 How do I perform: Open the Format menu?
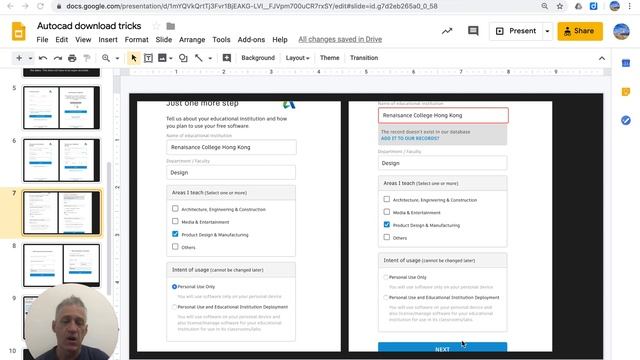(x=136, y=40)
